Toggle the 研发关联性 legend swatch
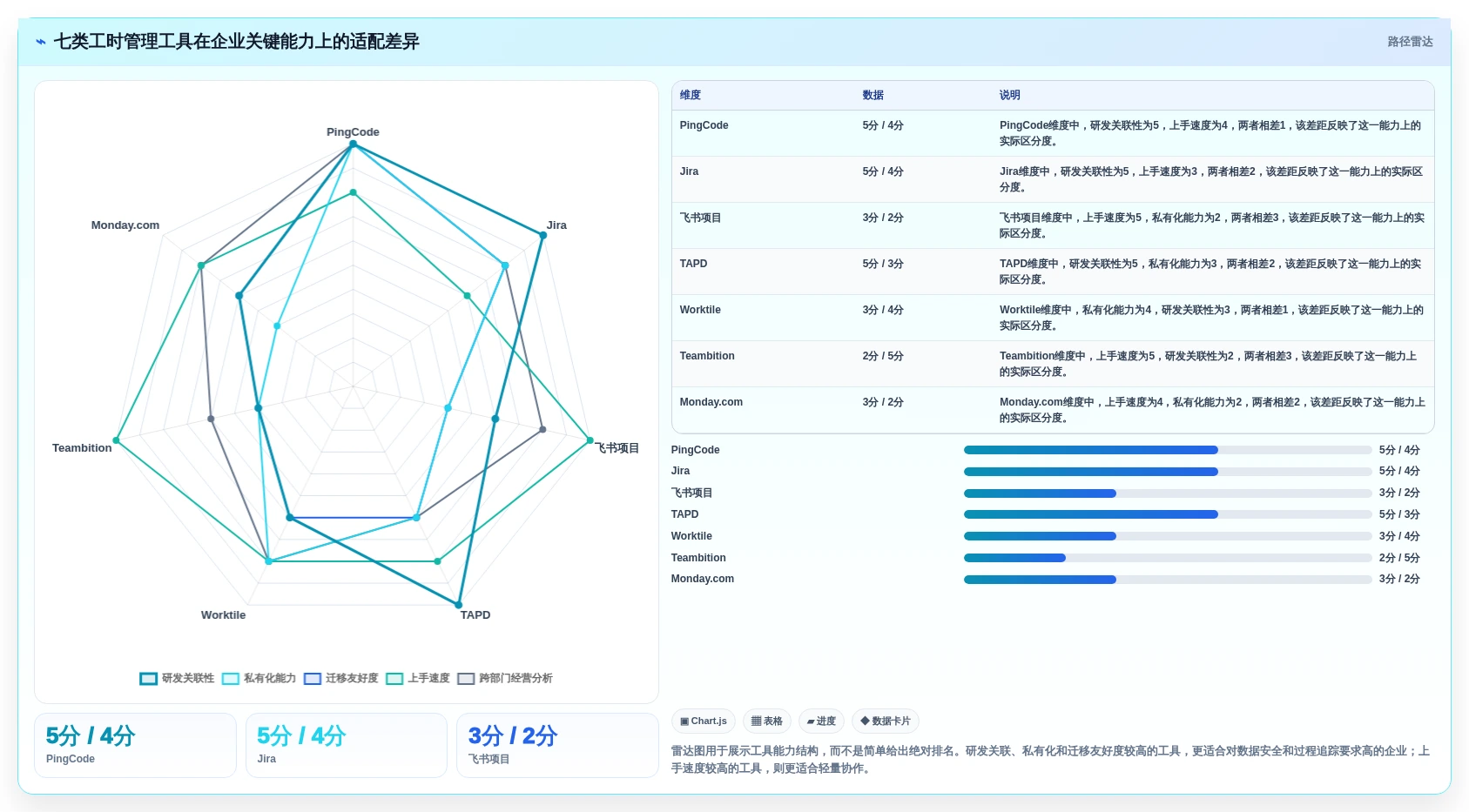Viewport: 1469px width, 812px height. tap(149, 679)
